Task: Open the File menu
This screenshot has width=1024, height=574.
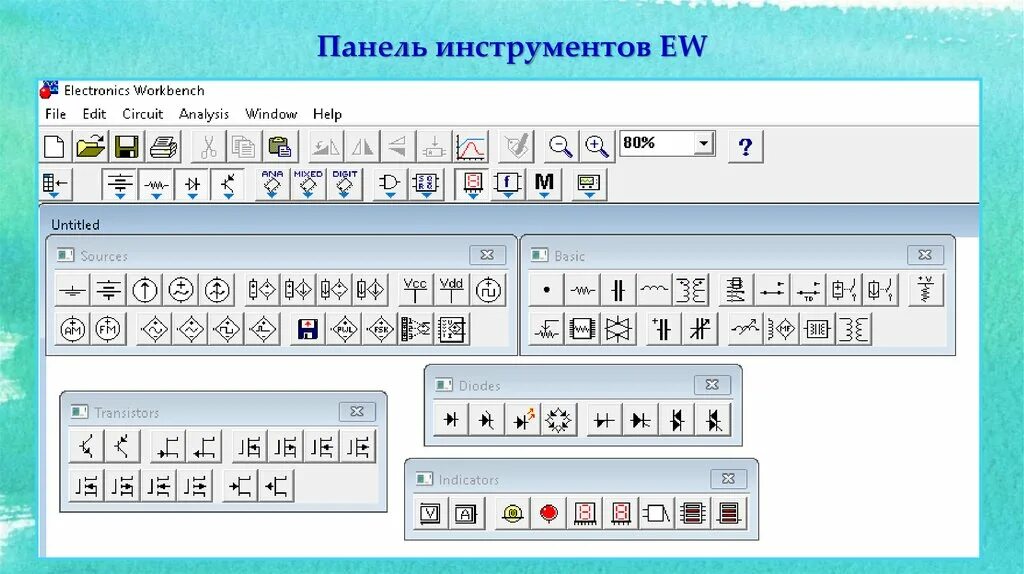Action: tap(56, 114)
